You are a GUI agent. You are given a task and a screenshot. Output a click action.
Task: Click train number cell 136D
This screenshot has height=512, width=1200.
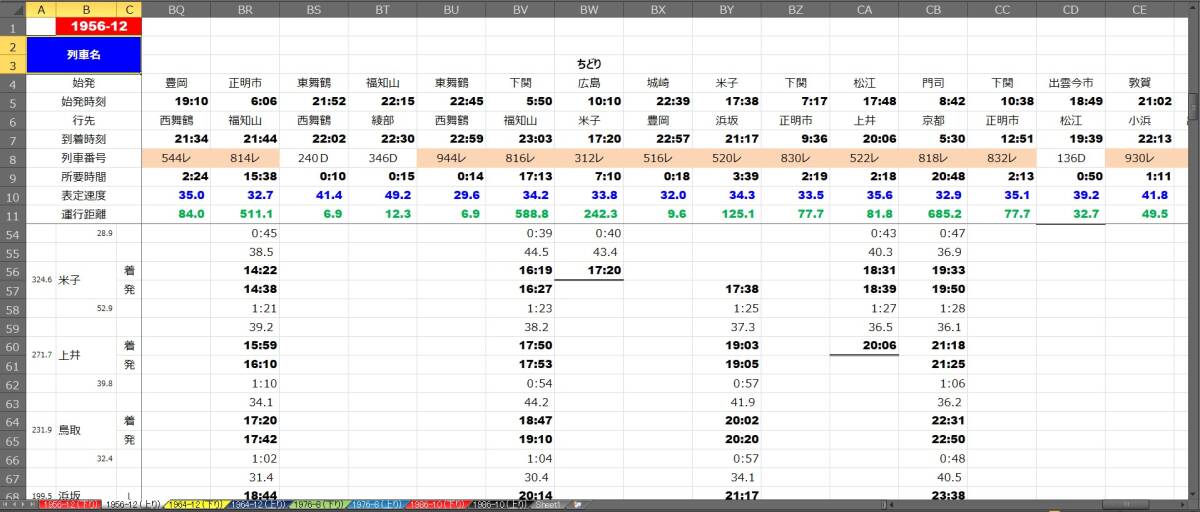[1070, 158]
